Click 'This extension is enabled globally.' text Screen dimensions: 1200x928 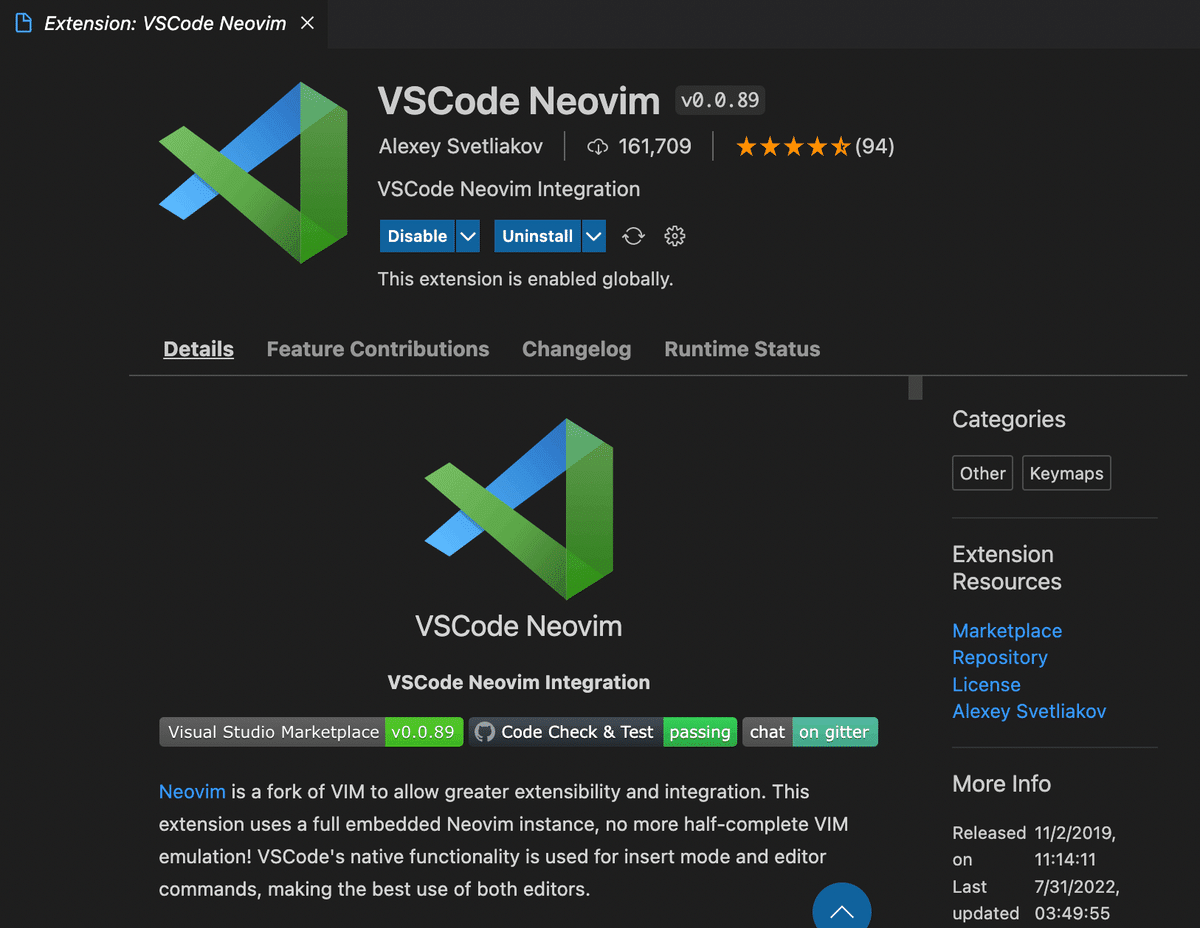[x=526, y=279]
